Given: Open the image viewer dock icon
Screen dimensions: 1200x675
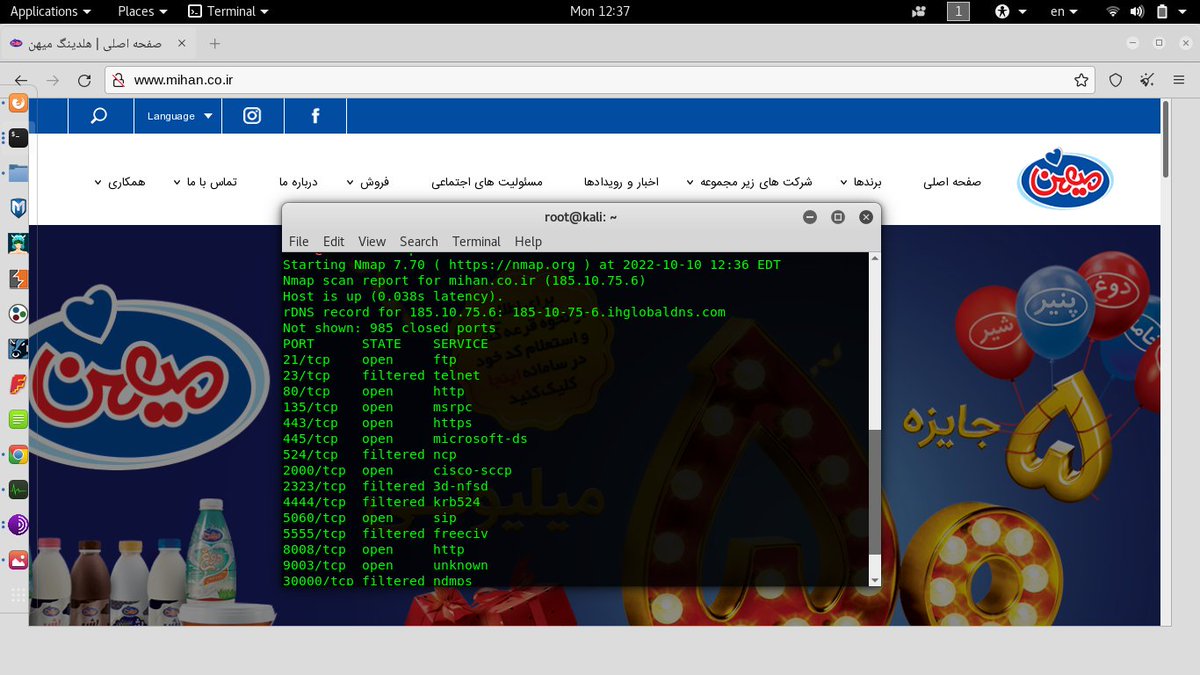Looking at the screenshot, I should point(17,560).
